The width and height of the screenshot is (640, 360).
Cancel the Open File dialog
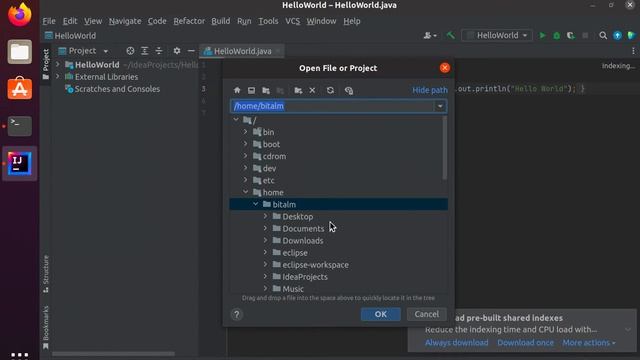coord(427,314)
